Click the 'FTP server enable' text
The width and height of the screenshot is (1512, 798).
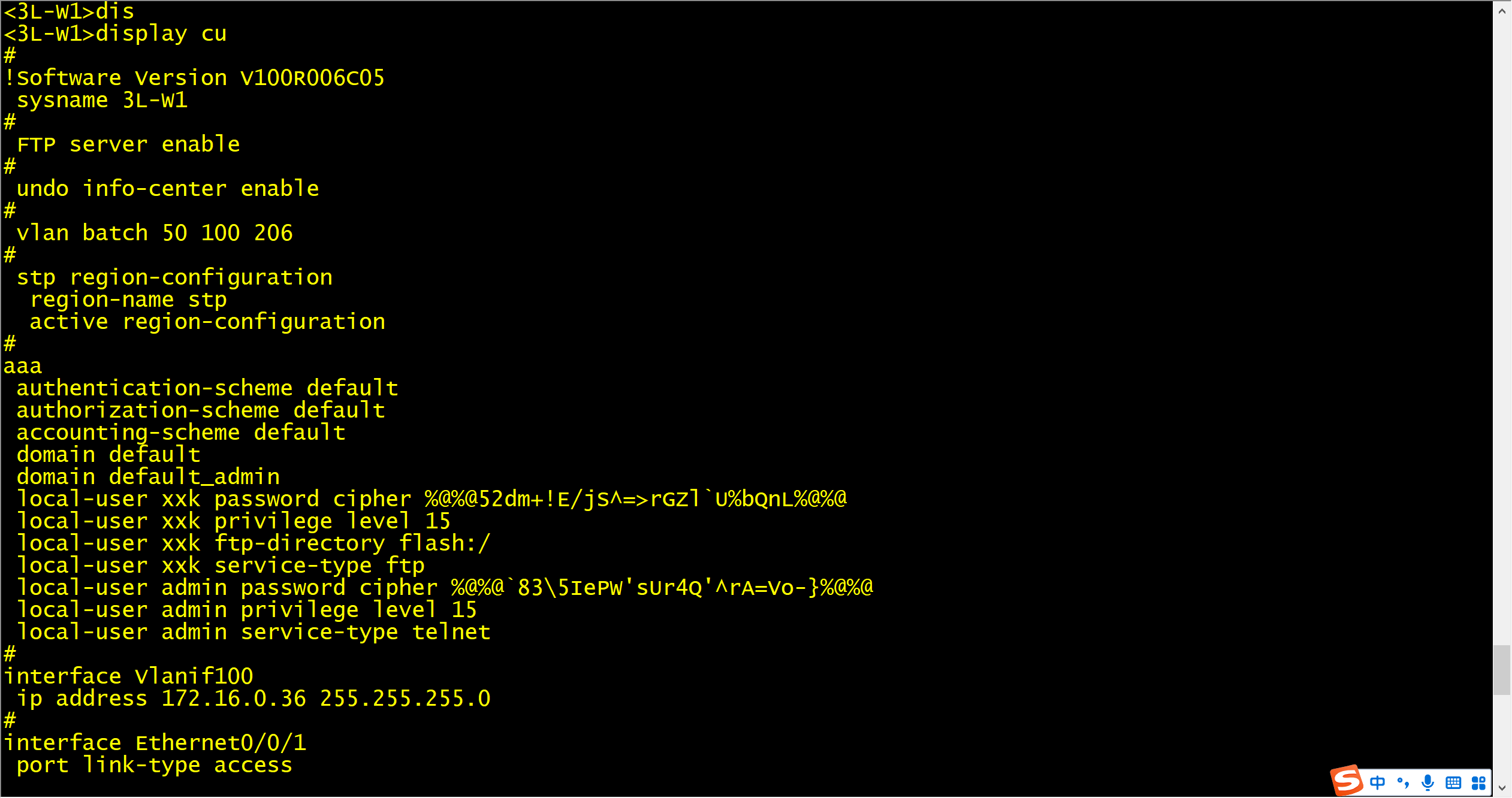(x=128, y=144)
